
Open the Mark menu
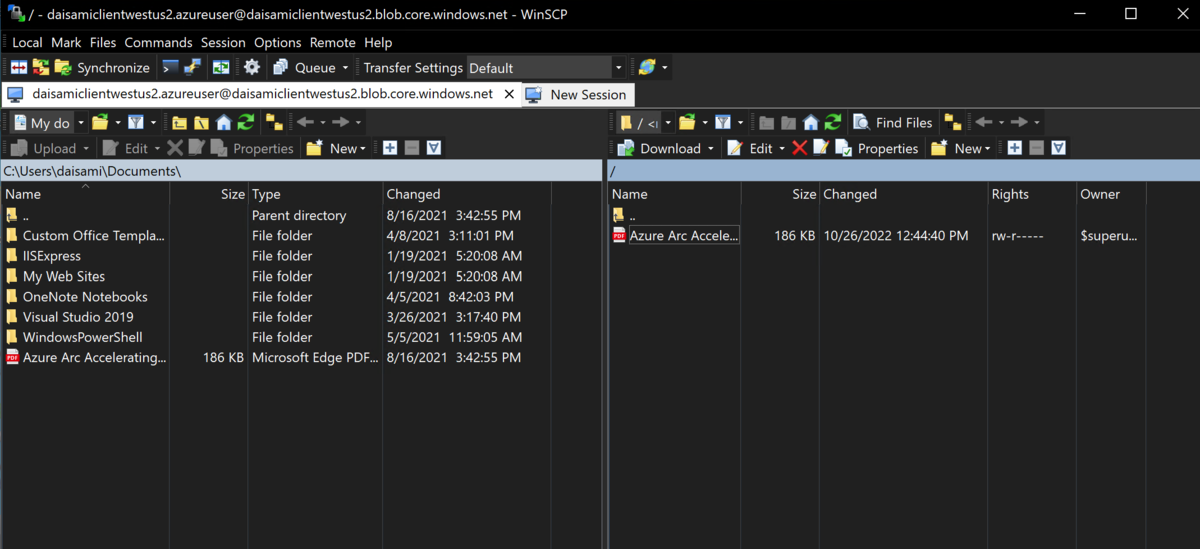click(x=66, y=43)
